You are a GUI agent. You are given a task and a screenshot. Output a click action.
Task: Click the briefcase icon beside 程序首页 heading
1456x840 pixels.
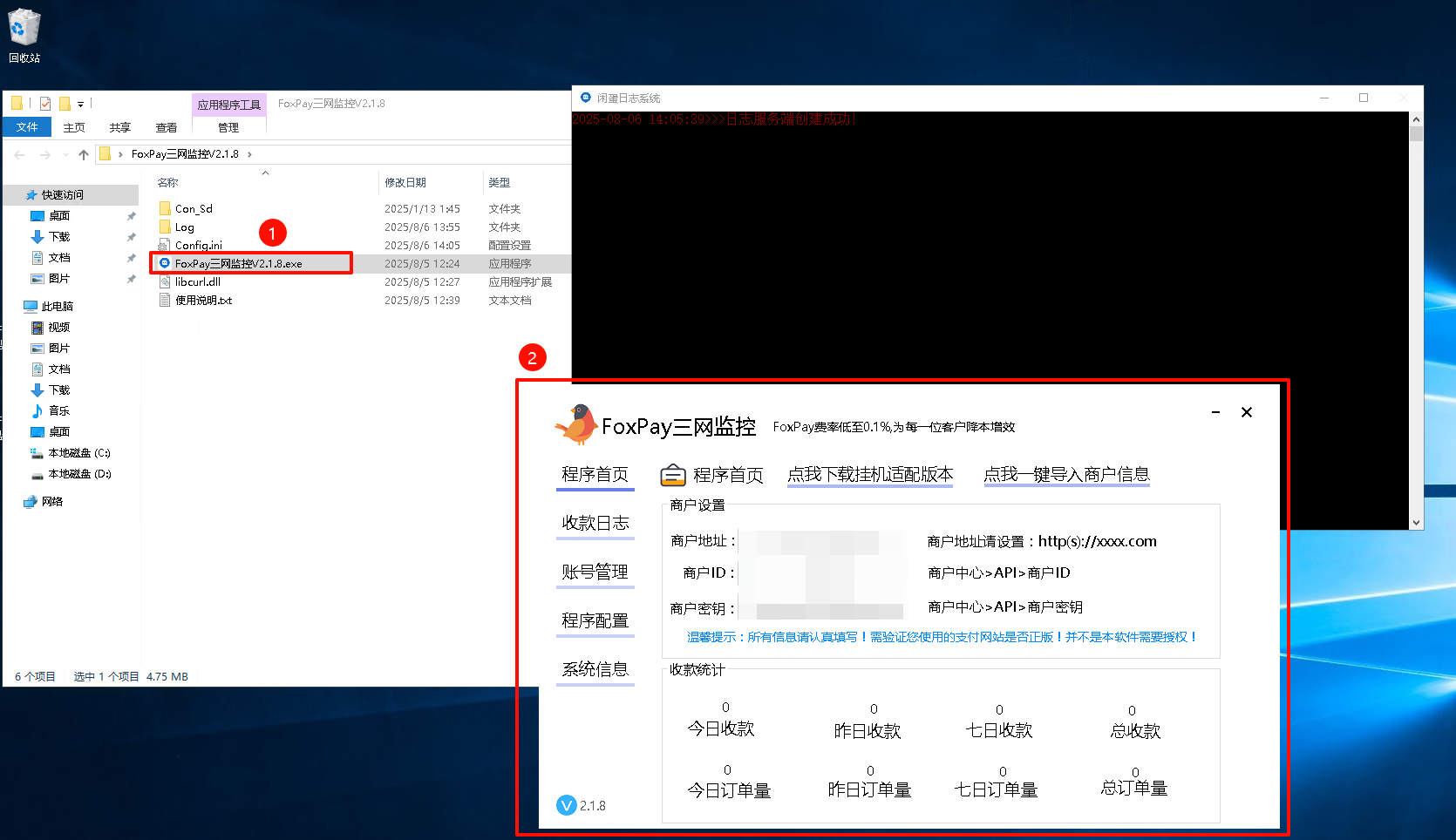pyautogui.click(x=673, y=475)
